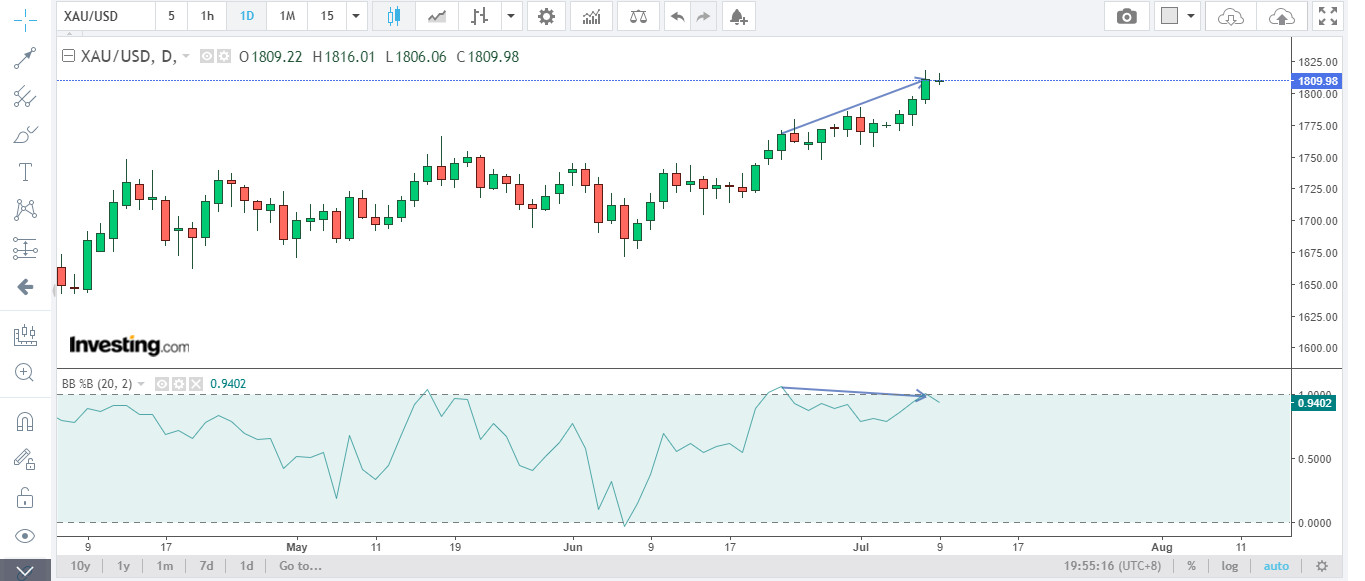Toggle hide all drawings using the eye icon
The width and height of the screenshot is (1365, 581).
pos(25,536)
